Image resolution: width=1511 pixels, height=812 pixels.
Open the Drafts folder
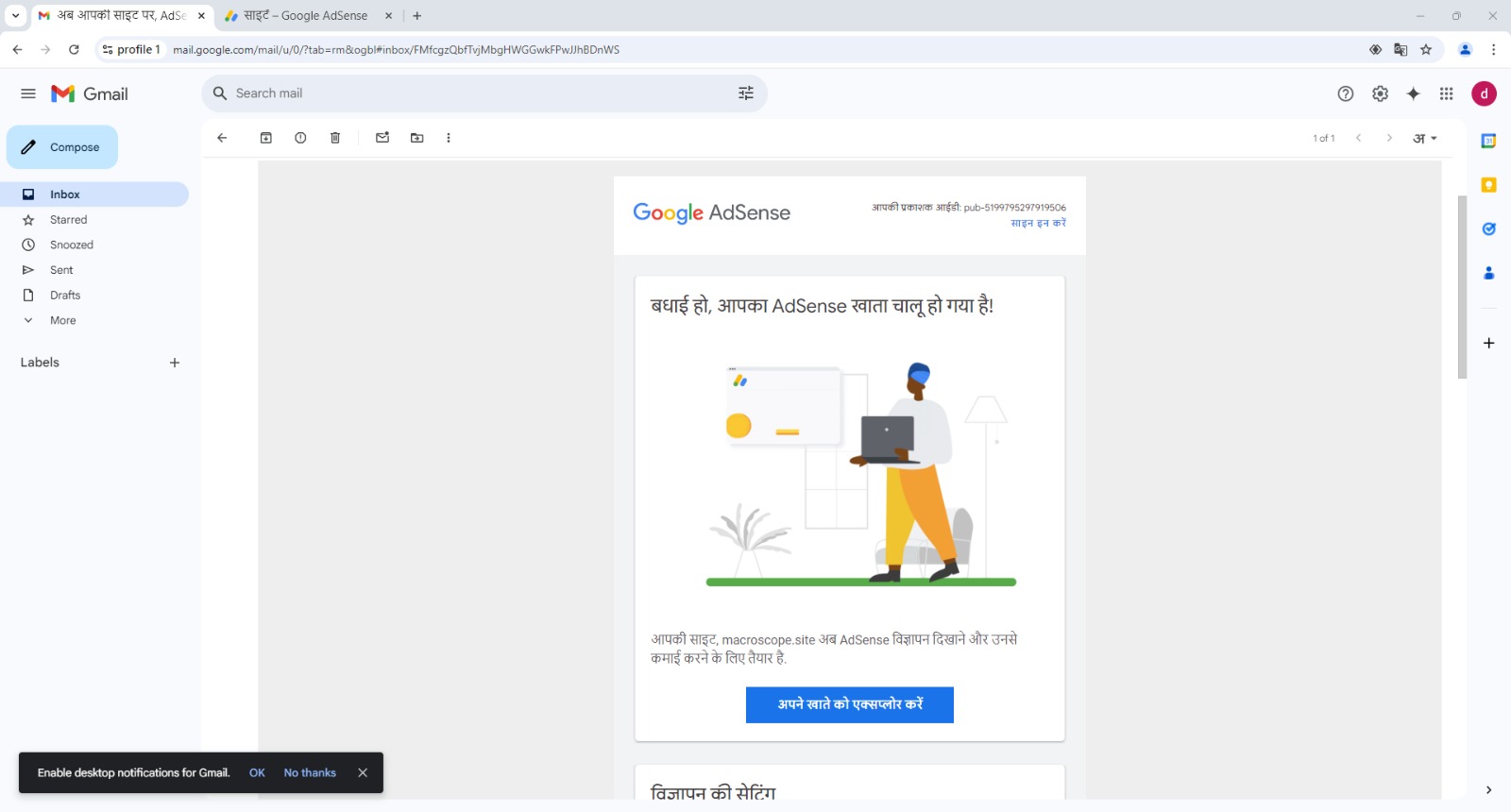click(94, 296)
